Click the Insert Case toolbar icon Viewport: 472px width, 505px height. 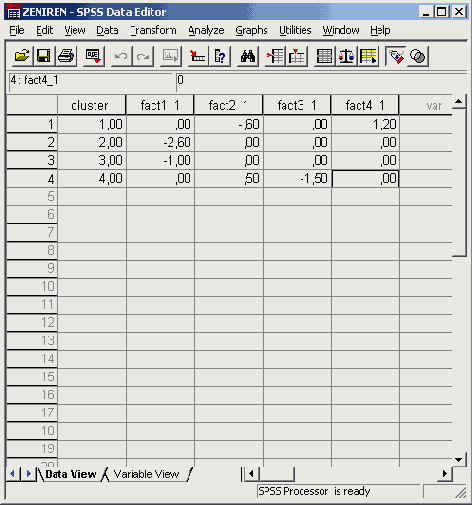coord(275,56)
